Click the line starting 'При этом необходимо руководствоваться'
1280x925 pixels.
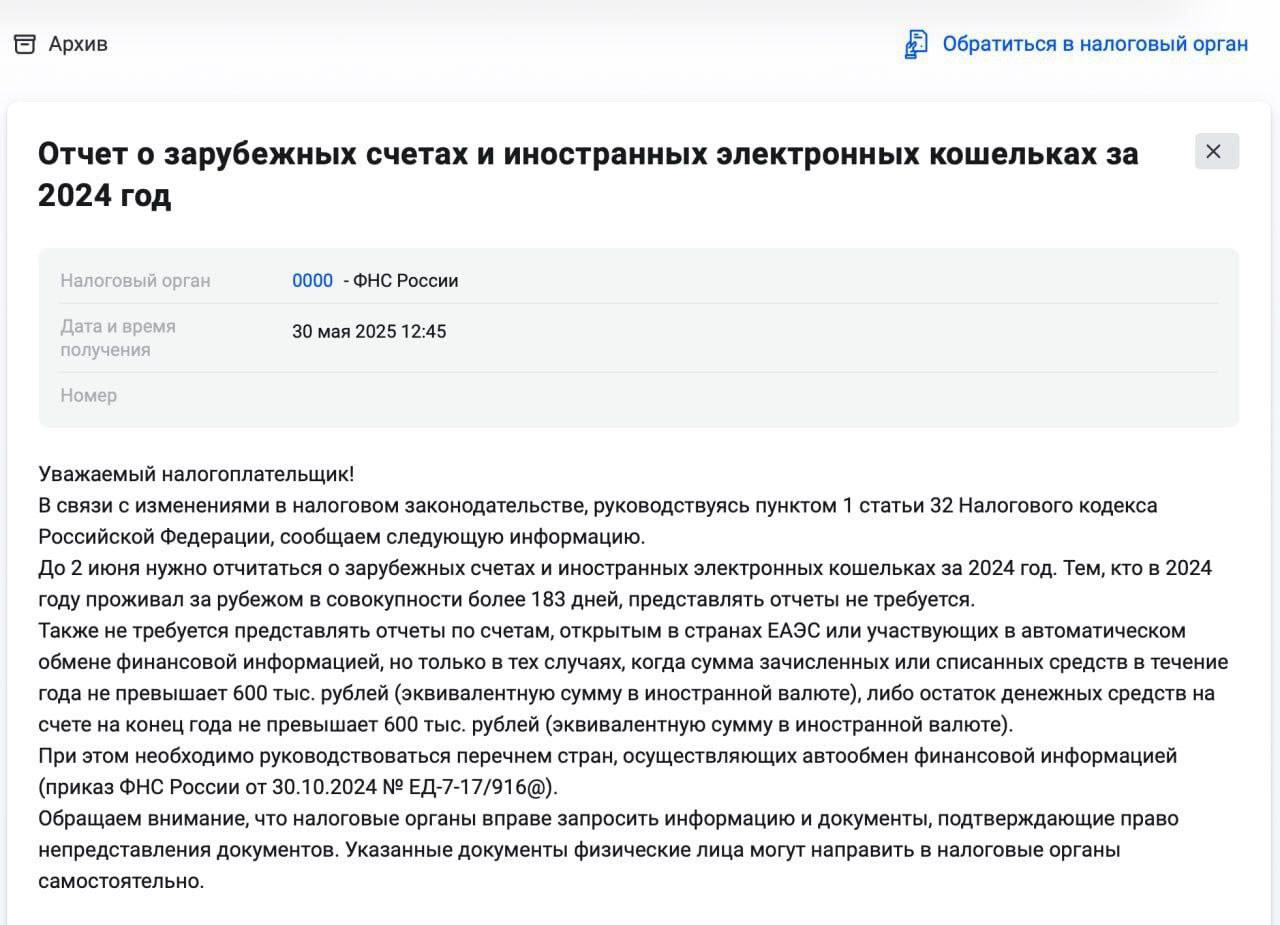tap(608, 756)
